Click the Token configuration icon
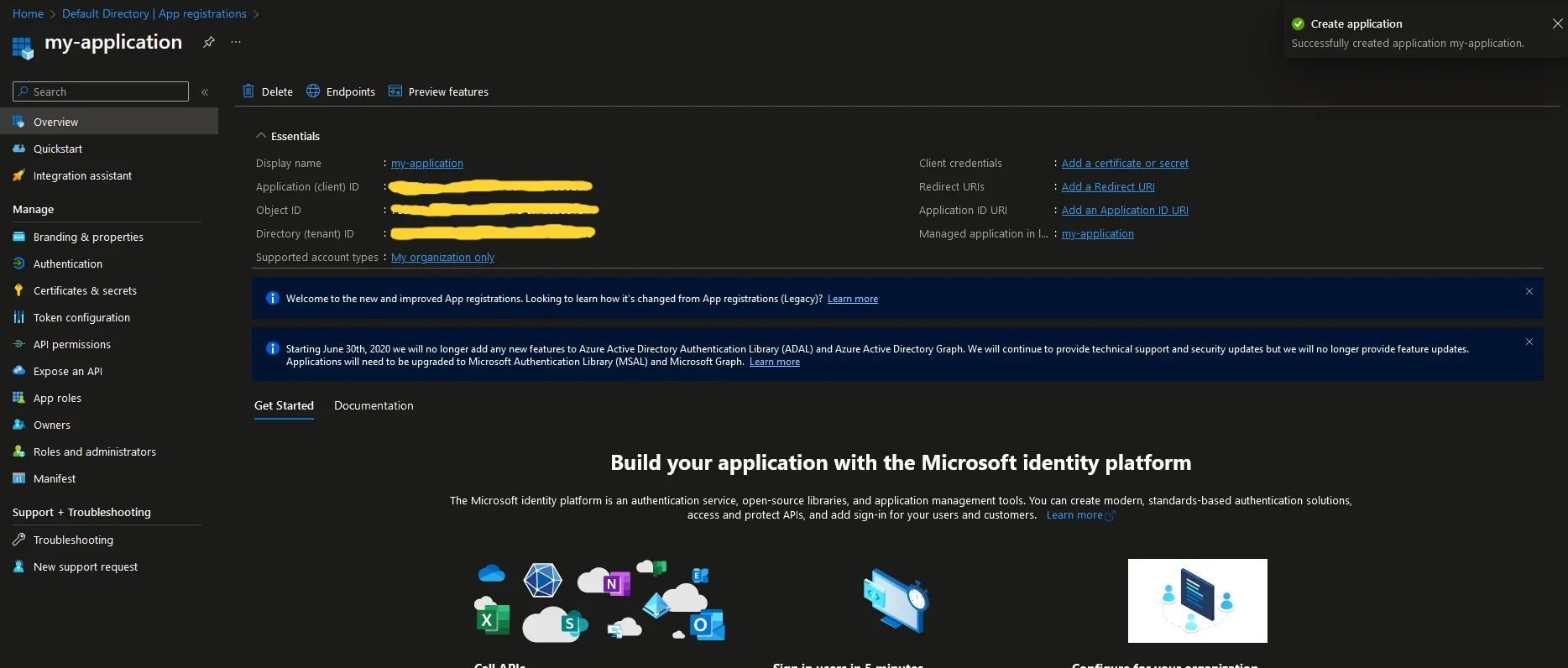This screenshot has height=668, width=1568. pos(18,317)
